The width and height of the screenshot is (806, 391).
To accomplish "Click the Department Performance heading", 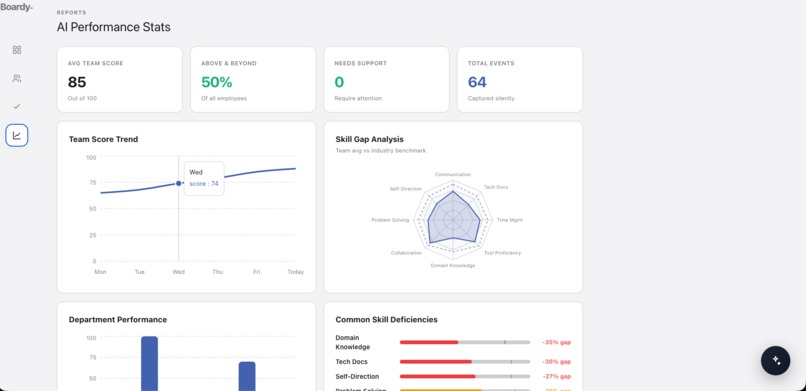I will 118,320.
